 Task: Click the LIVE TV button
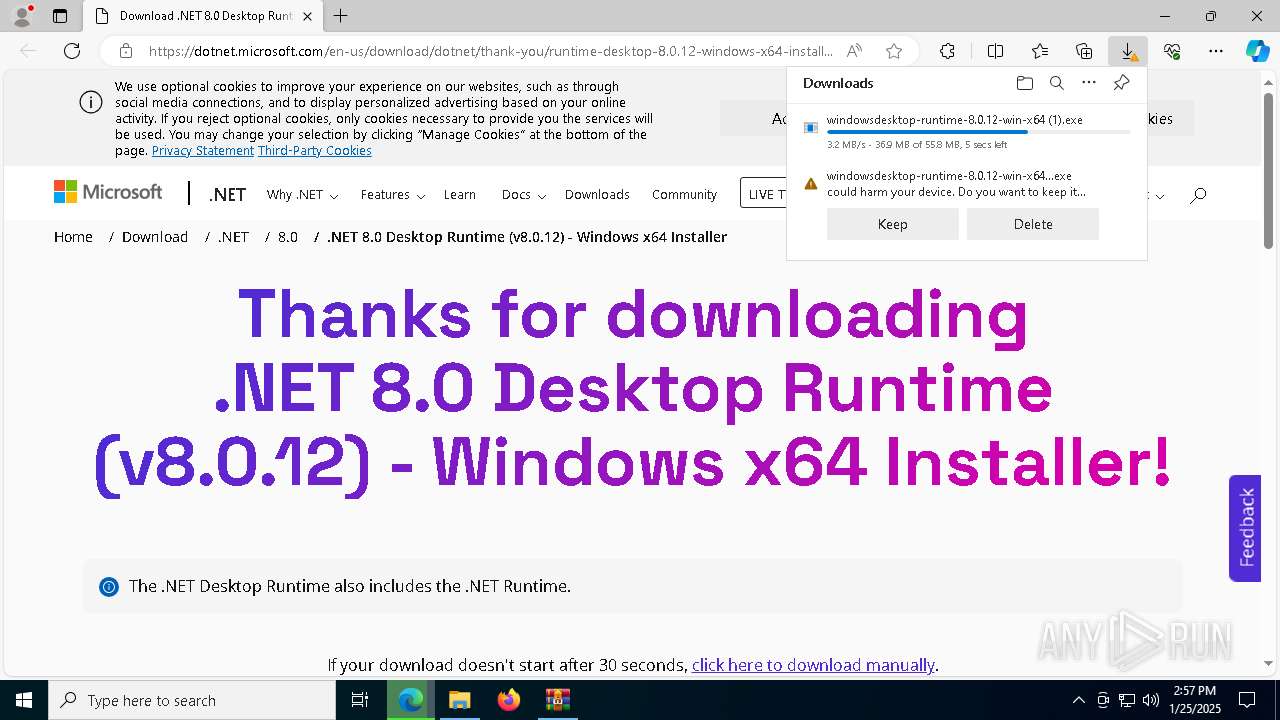pos(764,193)
